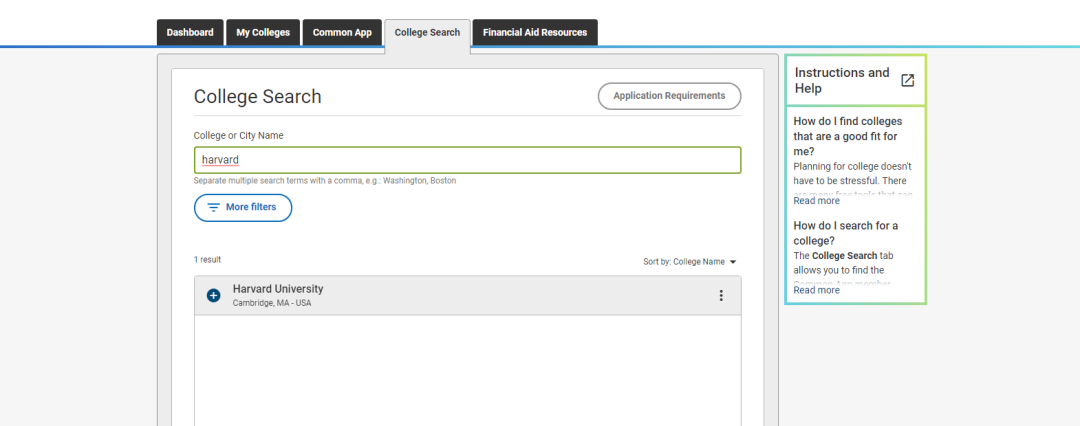Screen dimensions: 1080x426
Task: Click the filter lines icon in More filters
Action: click(x=213, y=208)
